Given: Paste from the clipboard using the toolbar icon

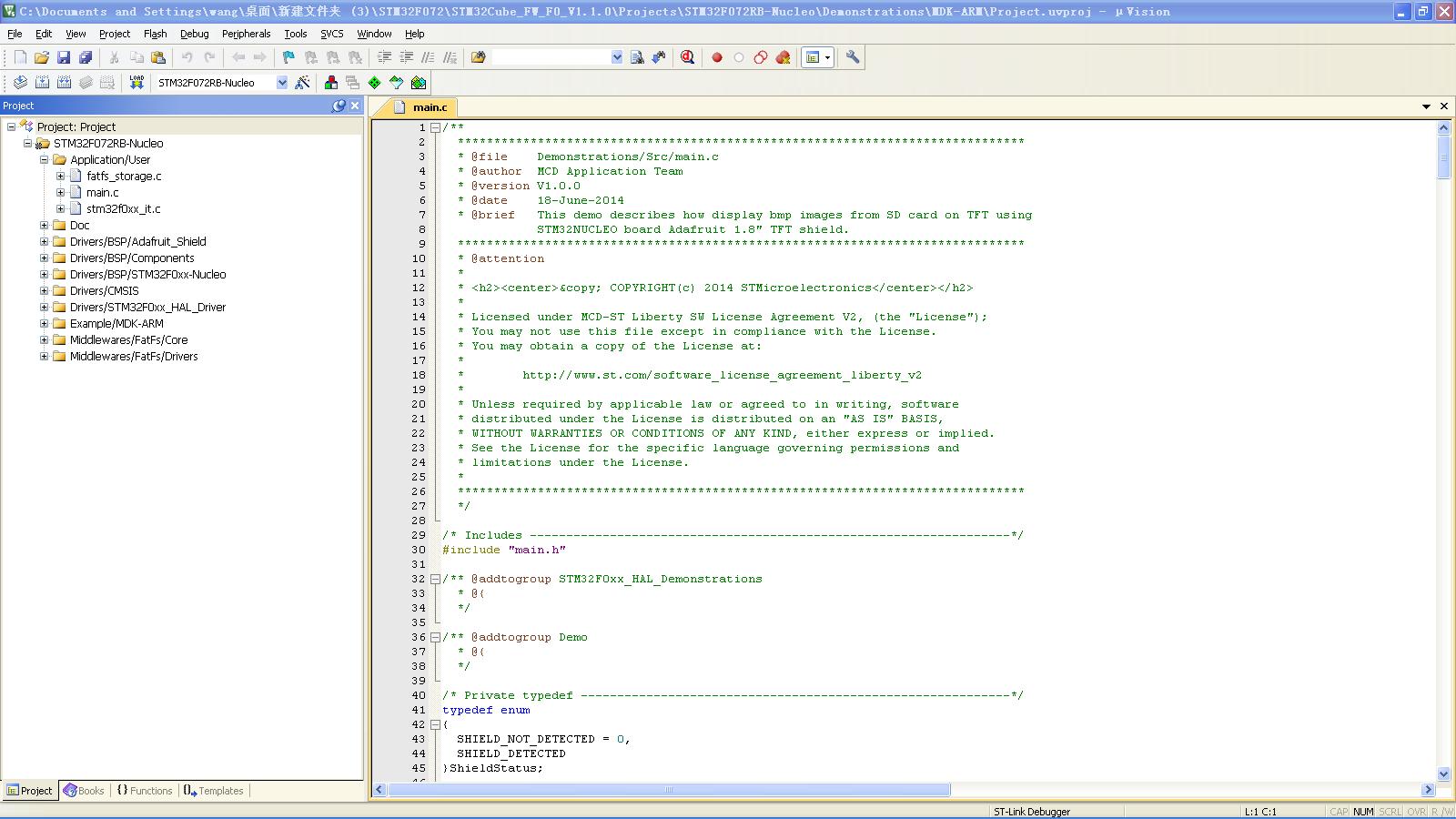Looking at the screenshot, I should [158, 57].
